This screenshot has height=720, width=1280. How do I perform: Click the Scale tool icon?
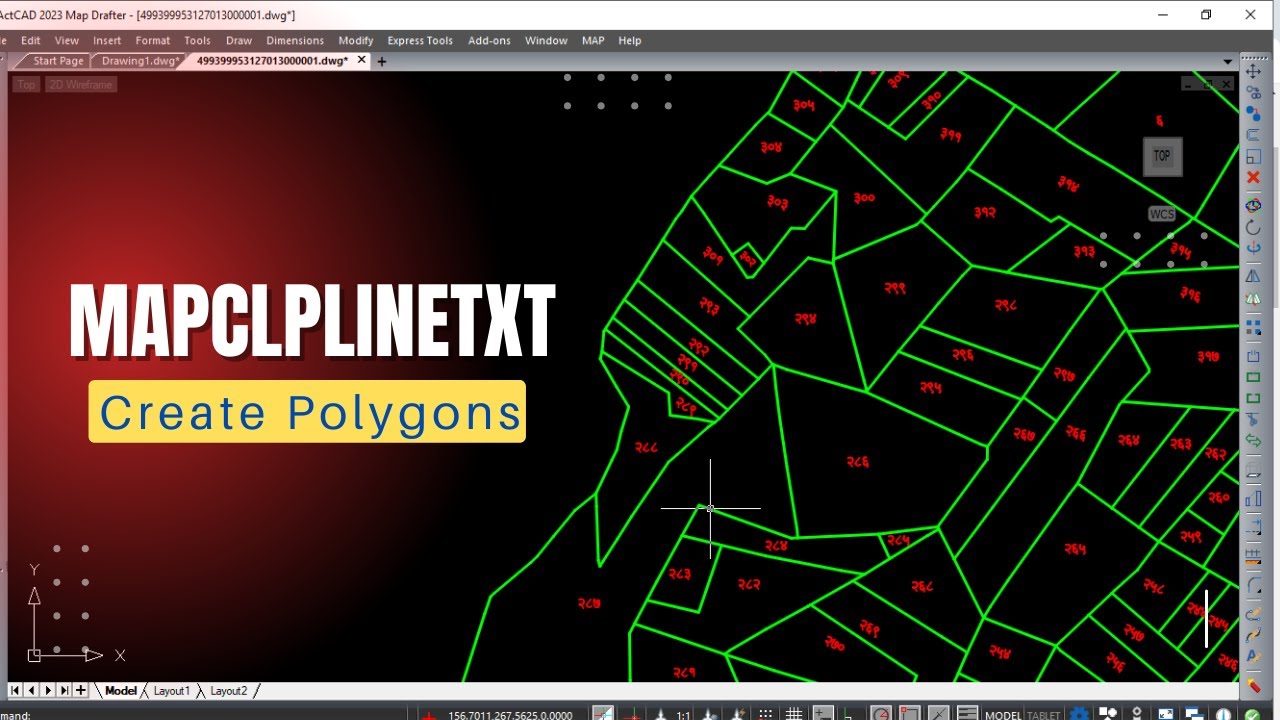[x=1253, y=157]
